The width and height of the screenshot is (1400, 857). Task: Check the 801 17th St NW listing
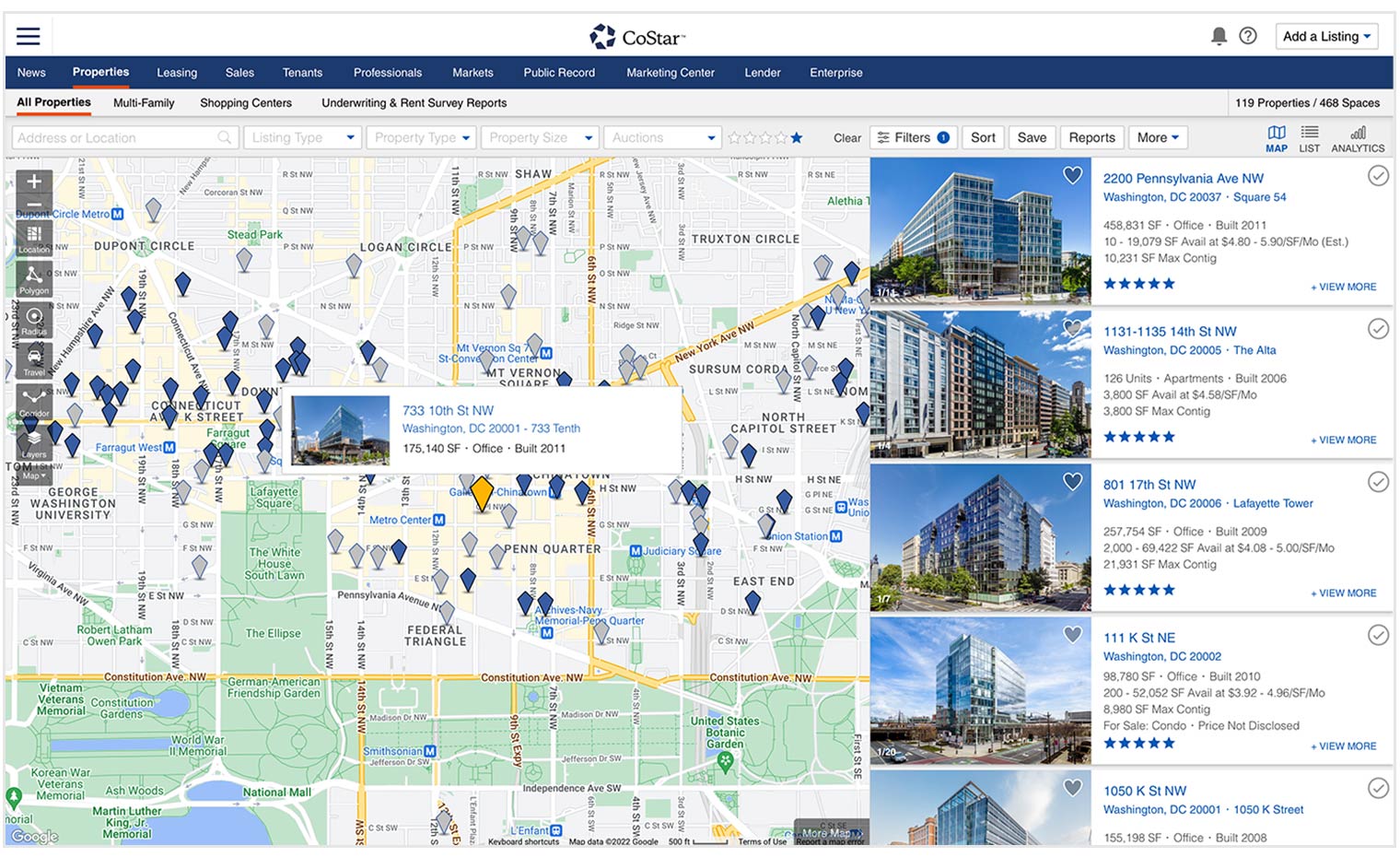point(1377,482)
